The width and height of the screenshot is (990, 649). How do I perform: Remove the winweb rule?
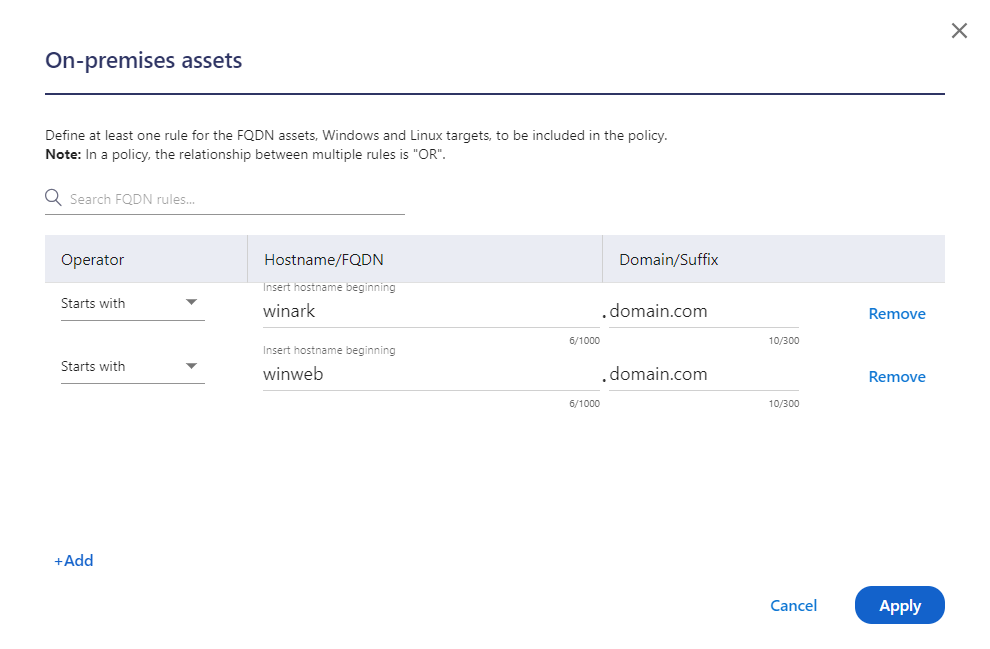896,376
